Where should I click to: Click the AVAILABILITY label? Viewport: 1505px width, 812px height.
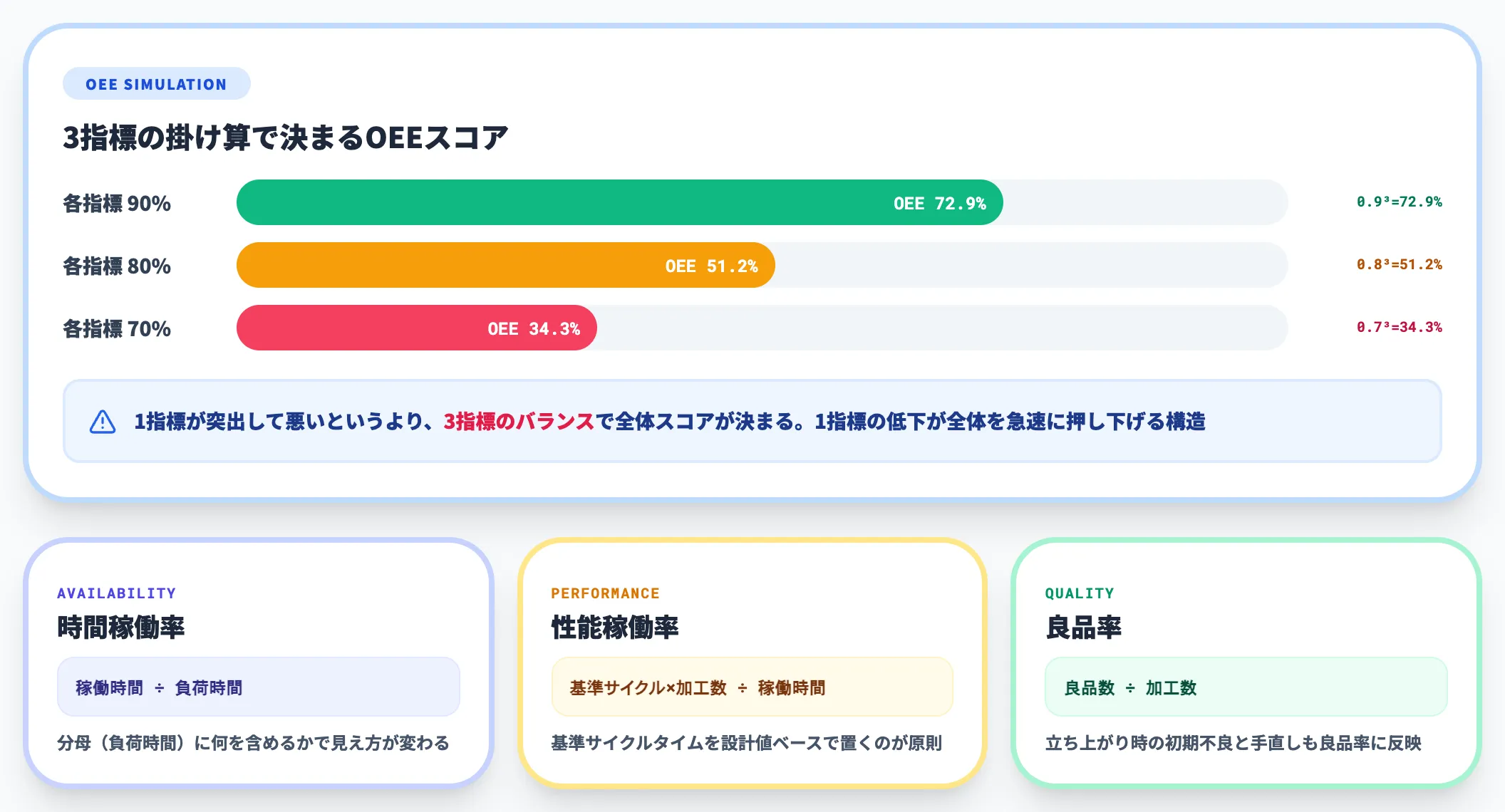(x=117, y=593)
